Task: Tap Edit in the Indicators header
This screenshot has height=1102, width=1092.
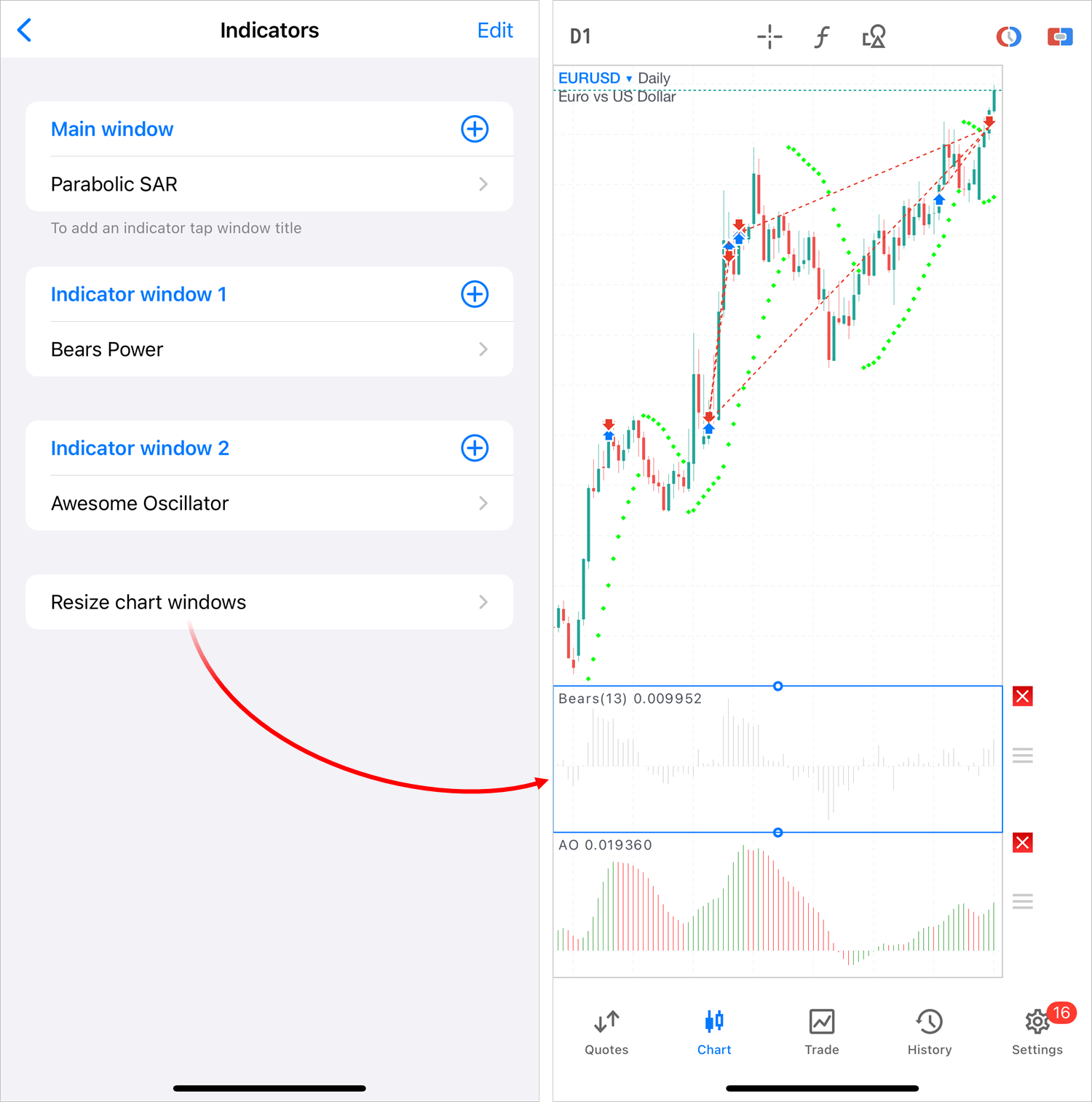Action: (495, 30)
